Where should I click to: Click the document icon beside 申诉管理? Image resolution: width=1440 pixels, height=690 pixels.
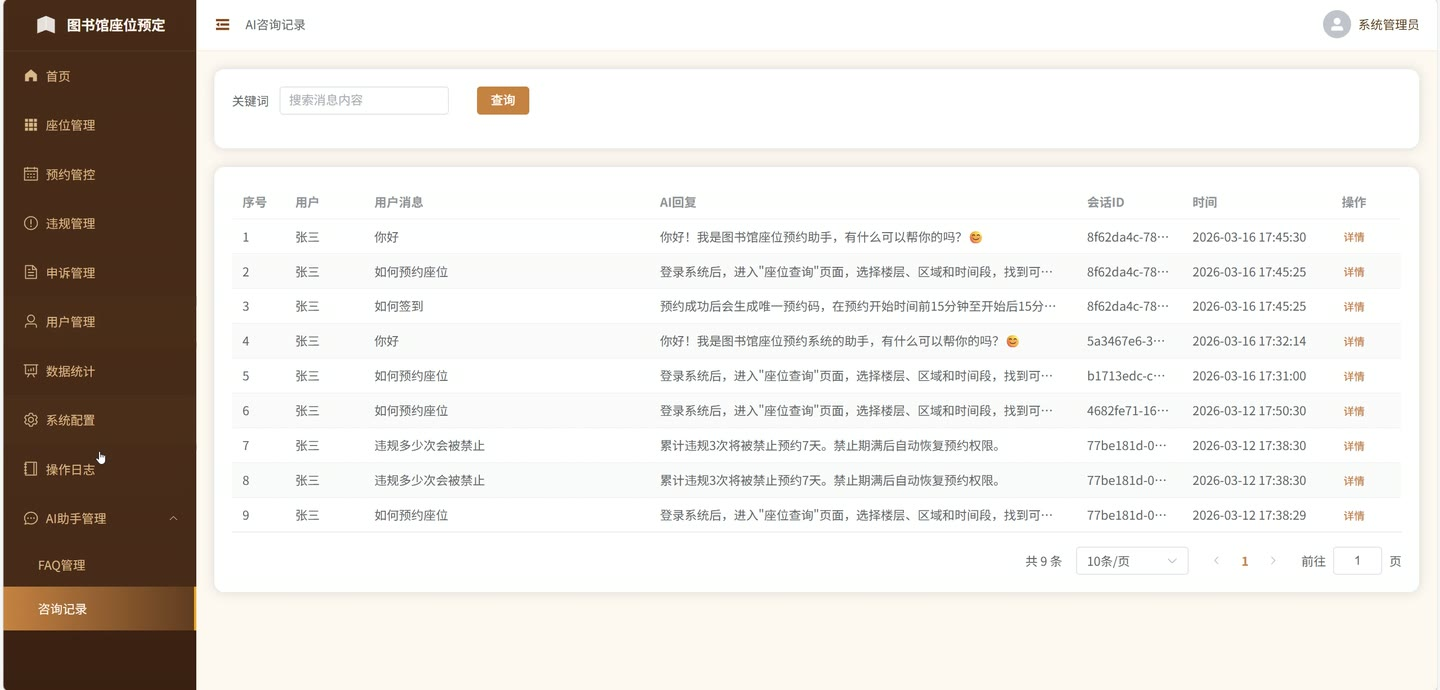tap(30, 272)
